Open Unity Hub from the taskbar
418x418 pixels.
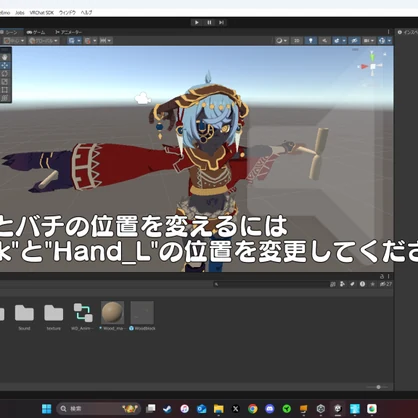tap(321, 408)
